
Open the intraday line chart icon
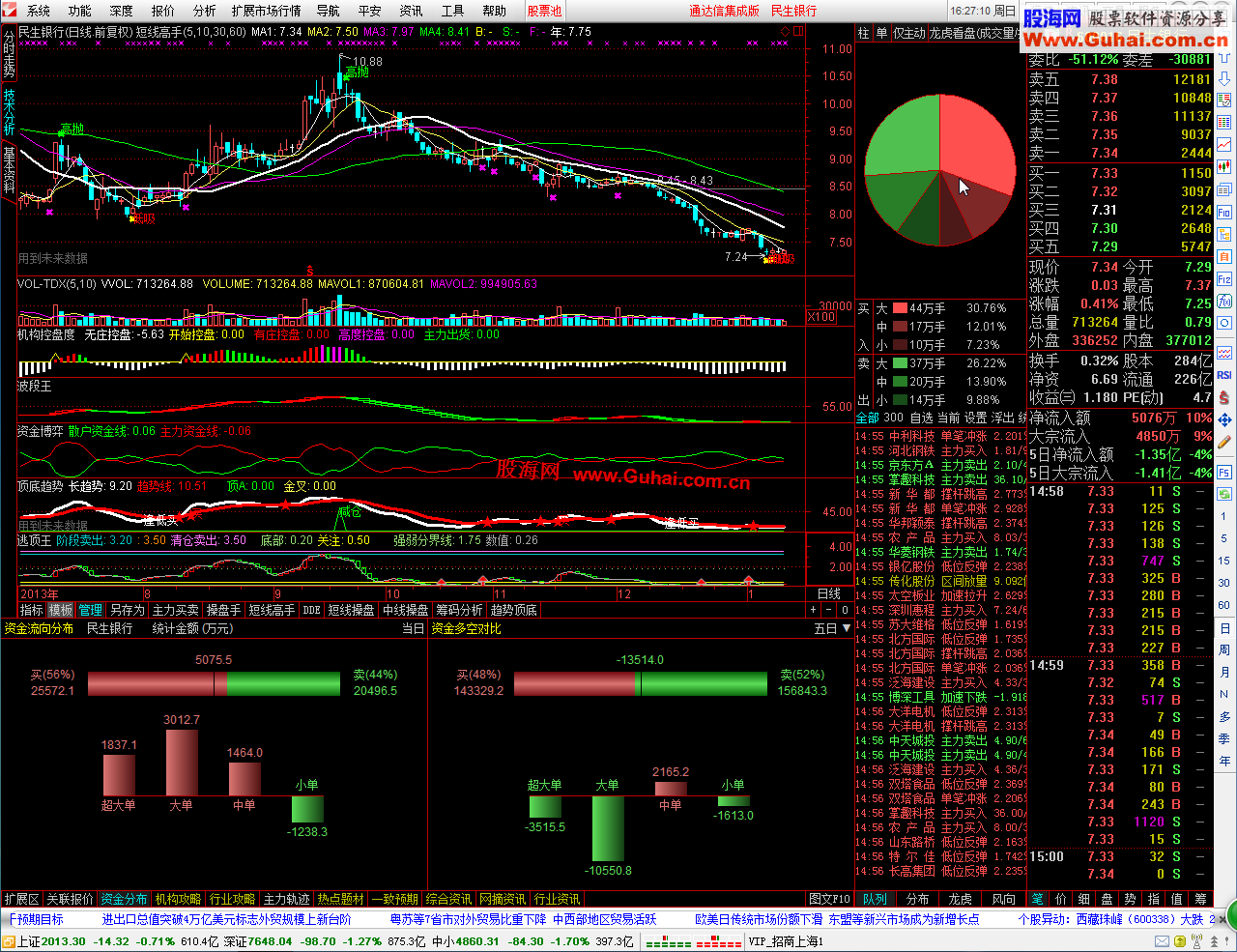pos(1224,143)
